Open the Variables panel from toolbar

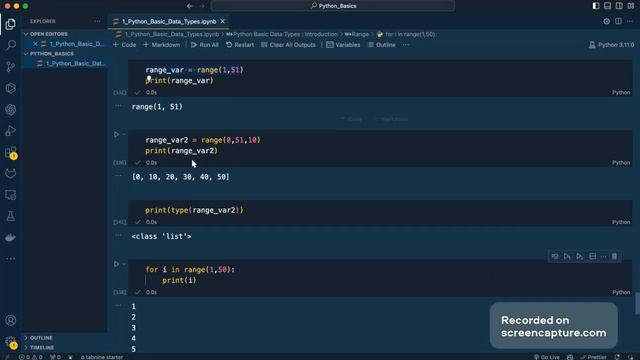343,45
